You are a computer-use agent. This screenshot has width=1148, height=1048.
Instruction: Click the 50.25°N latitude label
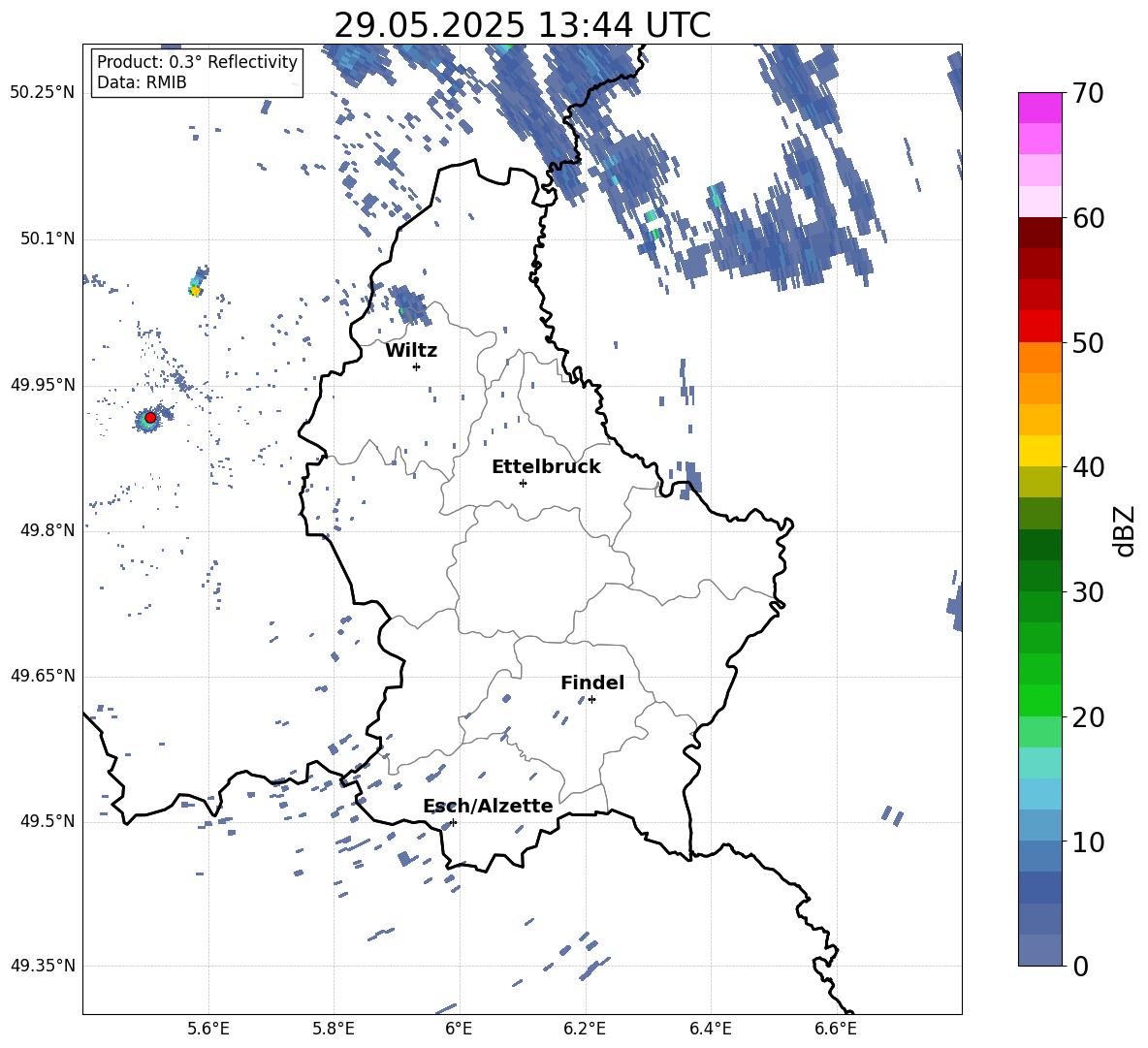tap(43, 93)
